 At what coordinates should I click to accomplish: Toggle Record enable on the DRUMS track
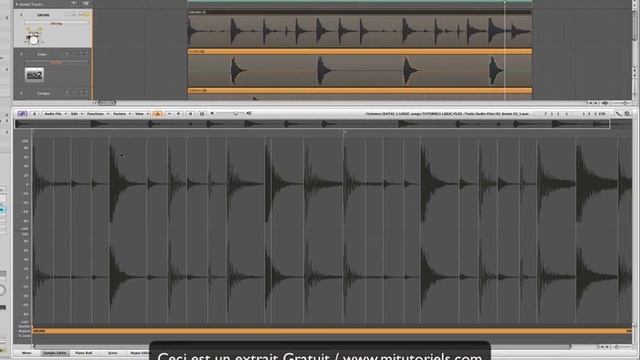(74, 15)
